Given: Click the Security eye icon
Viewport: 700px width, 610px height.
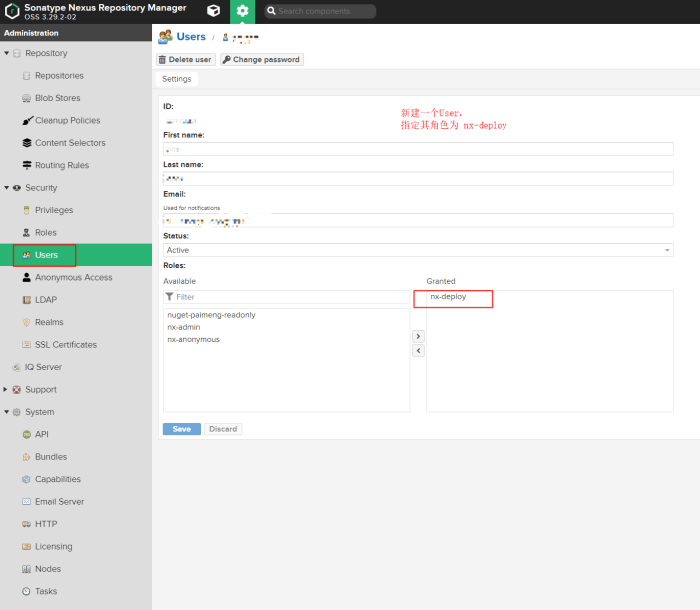Looking at the screenshot, I should pyautogui.click(x=17, y=188).
